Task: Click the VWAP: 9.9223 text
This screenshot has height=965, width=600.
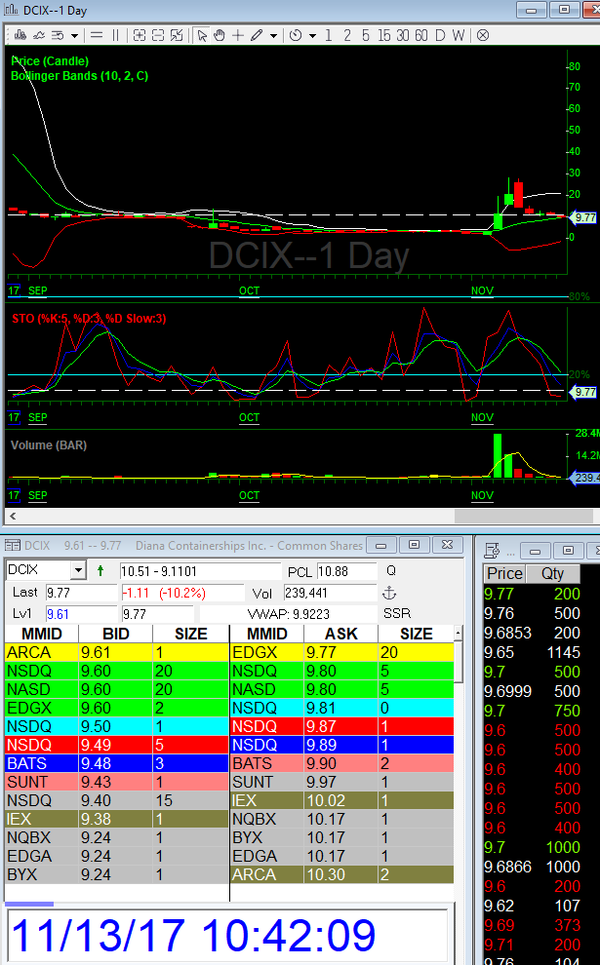Action: point(289,614)
